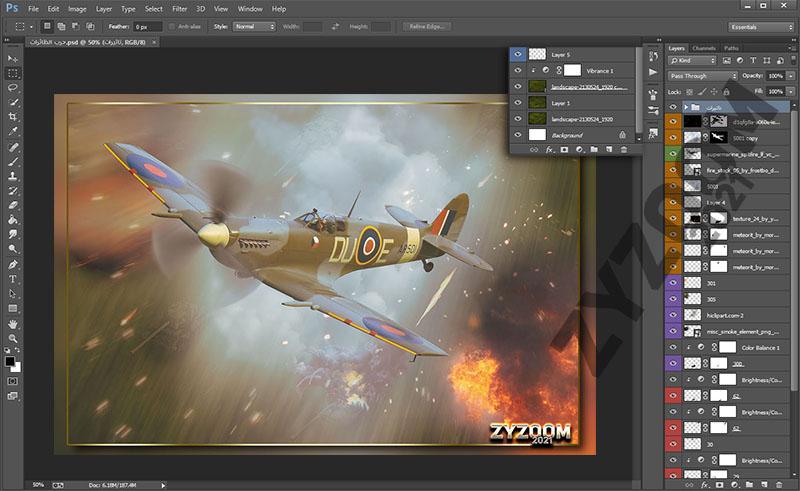800x491 pixels.
Task: Open the Kind filter dropdown
Action: click(x=692, y=60)
